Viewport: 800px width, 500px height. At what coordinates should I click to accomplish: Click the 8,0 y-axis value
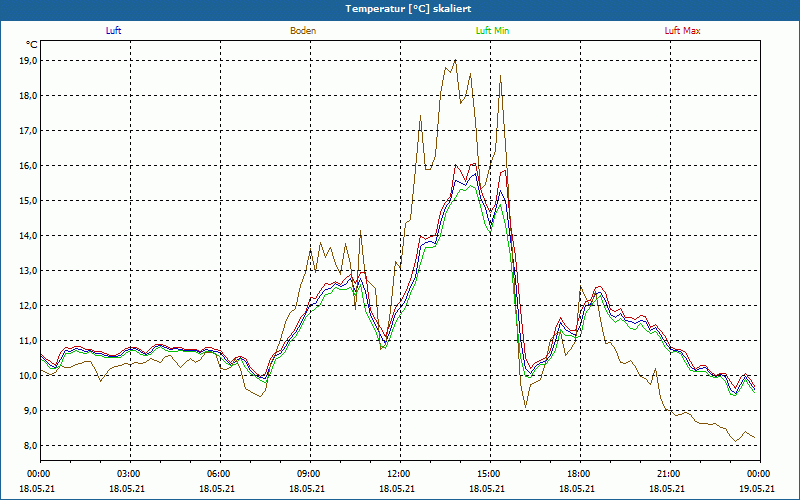pyautogui.click(x=31, y=446)
